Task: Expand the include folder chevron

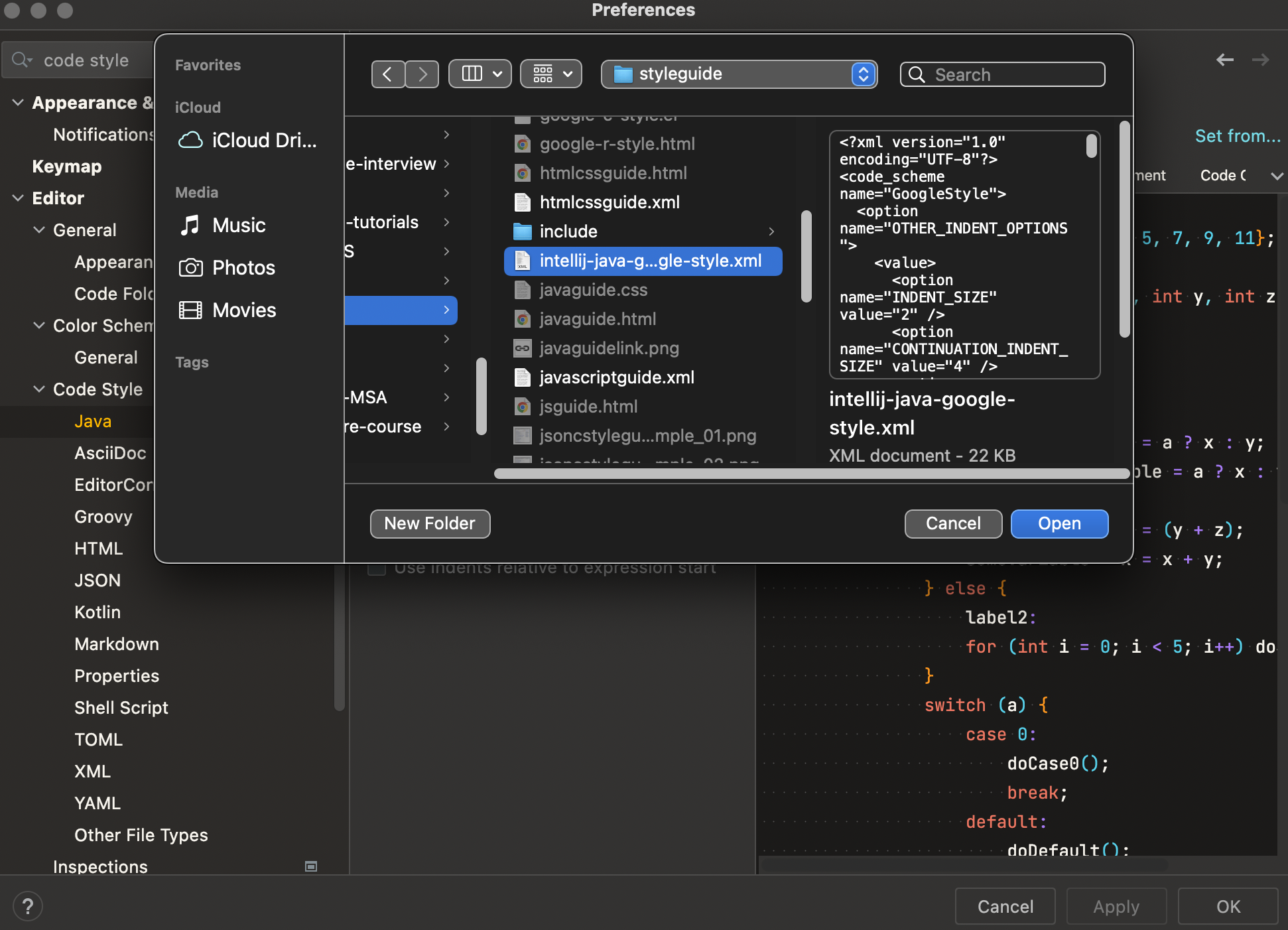Action: tap(771, 232)
